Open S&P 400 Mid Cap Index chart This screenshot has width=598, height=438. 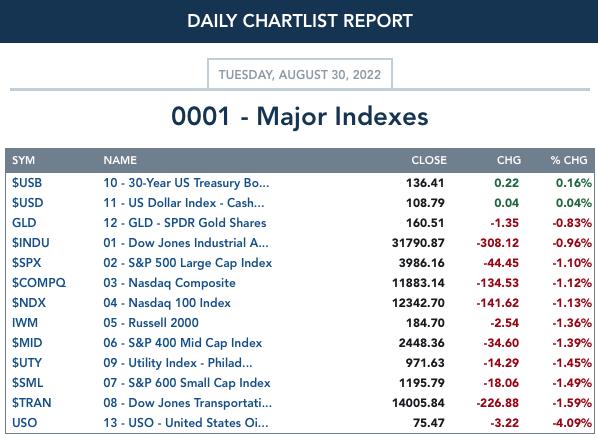(183, 343)
